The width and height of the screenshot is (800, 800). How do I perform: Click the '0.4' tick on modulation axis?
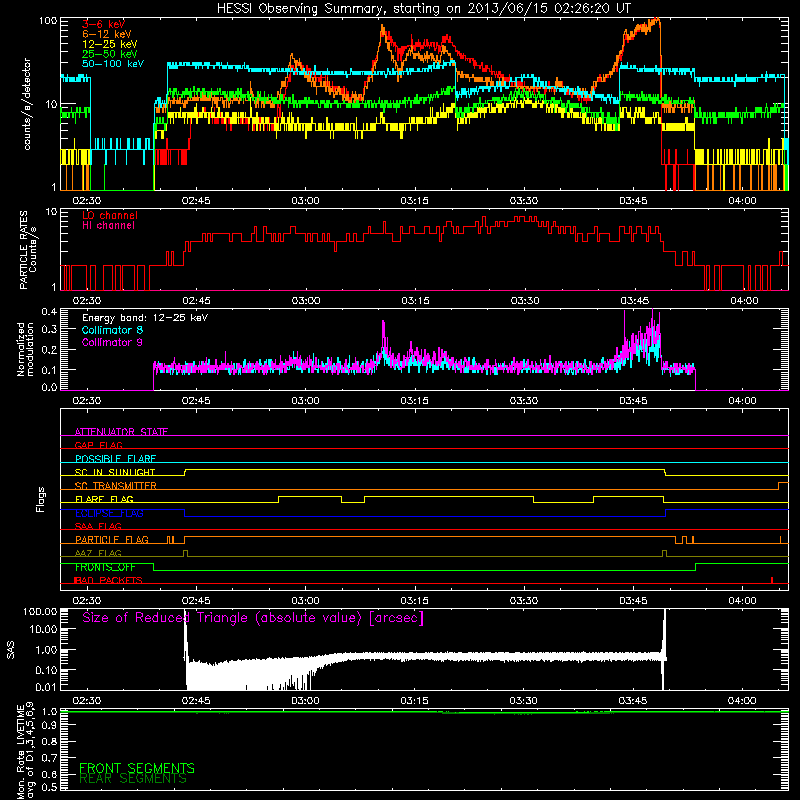point(49,312)
